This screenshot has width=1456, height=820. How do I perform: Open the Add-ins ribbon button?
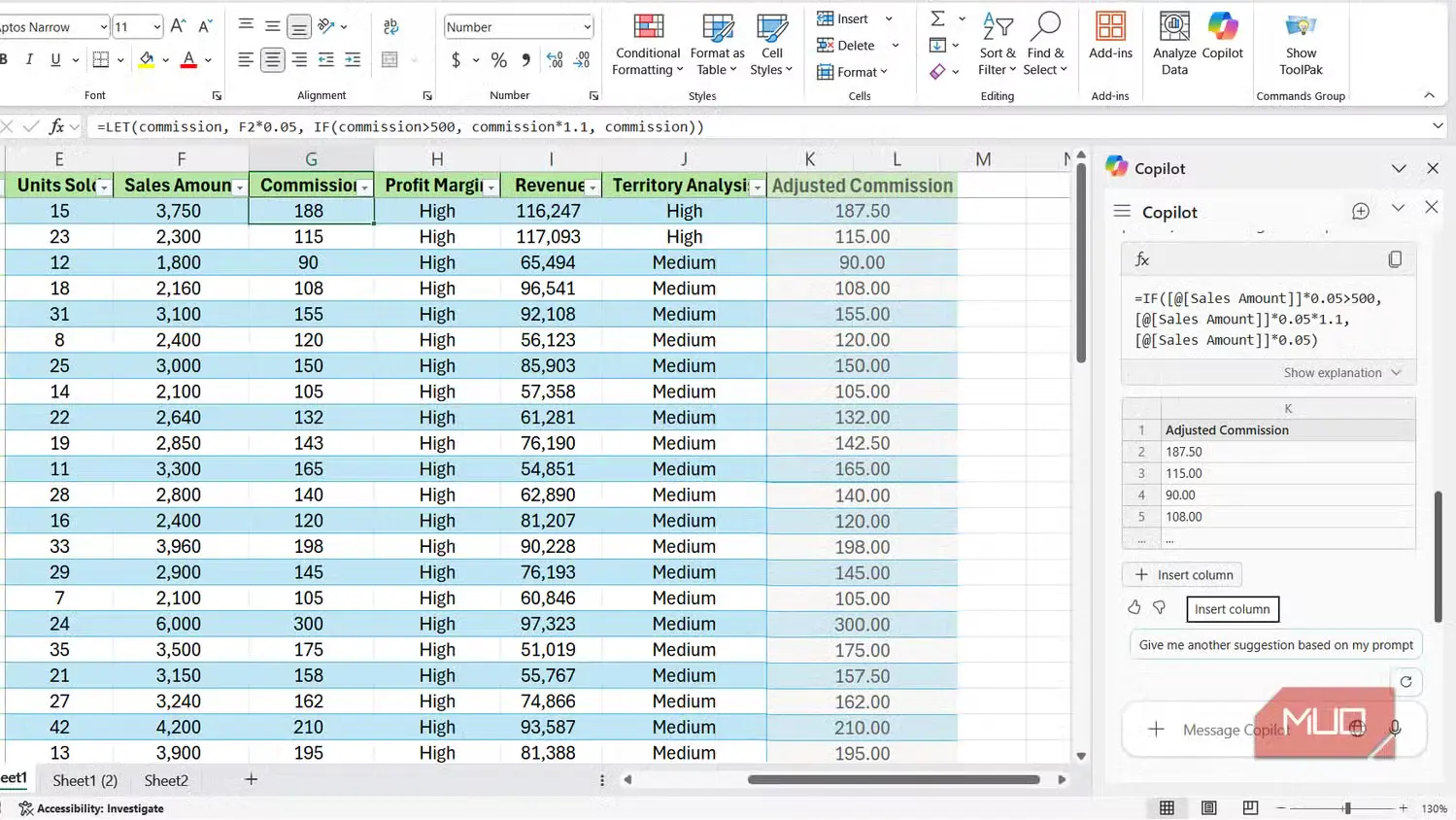1110,38
